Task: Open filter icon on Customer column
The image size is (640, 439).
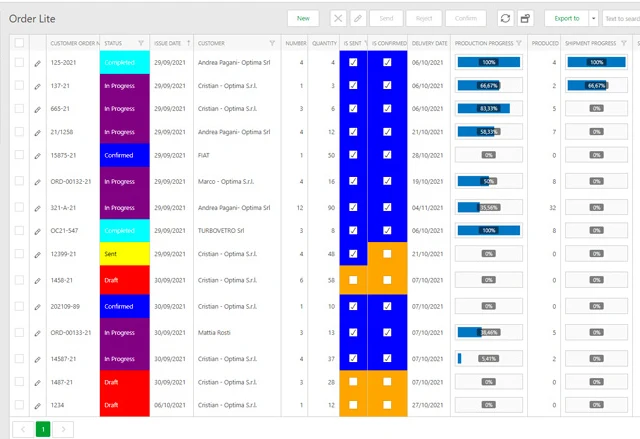Action: pos(272,43)
